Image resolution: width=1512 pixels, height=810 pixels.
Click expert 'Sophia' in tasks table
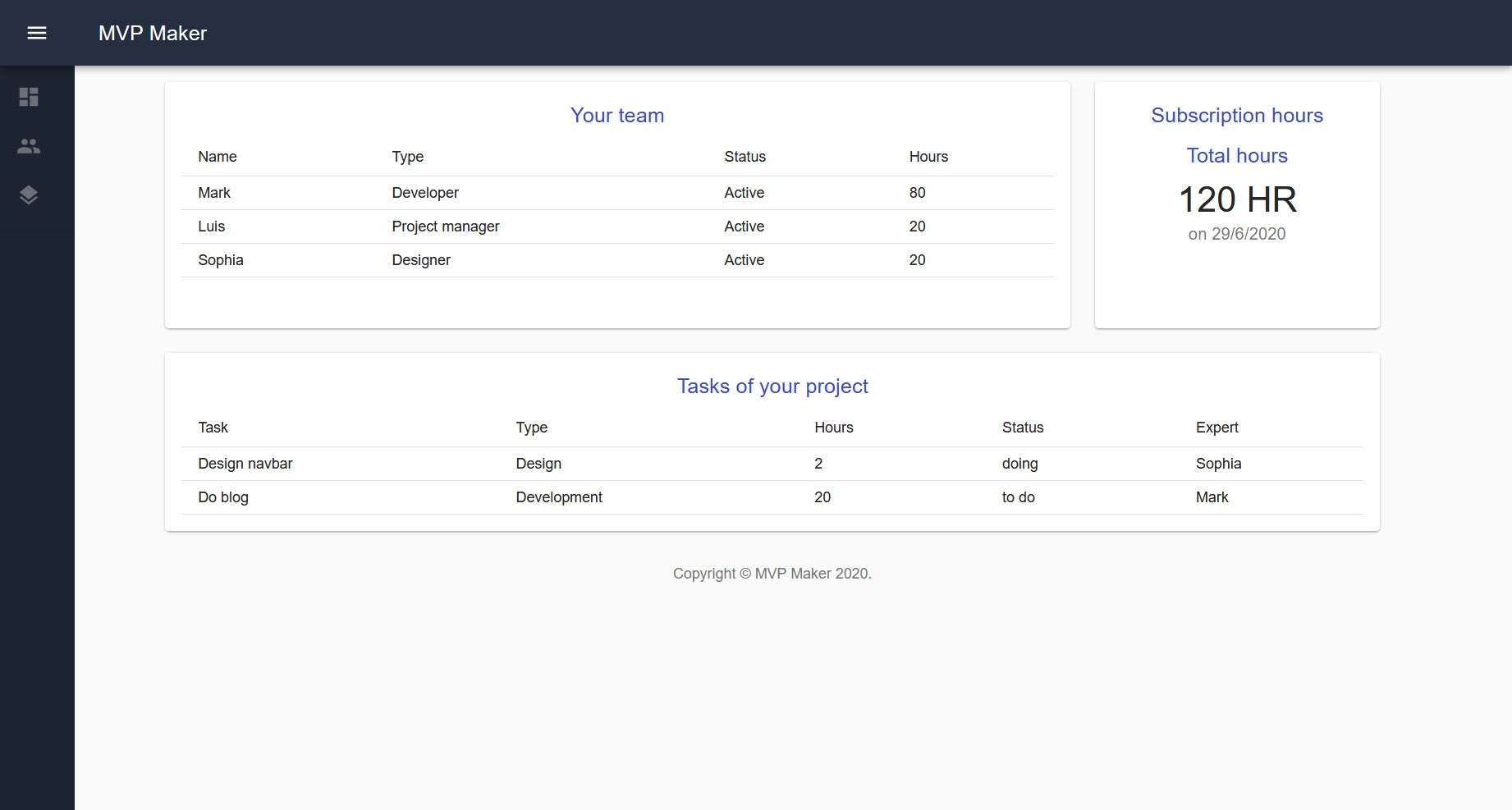[1219, 464]
